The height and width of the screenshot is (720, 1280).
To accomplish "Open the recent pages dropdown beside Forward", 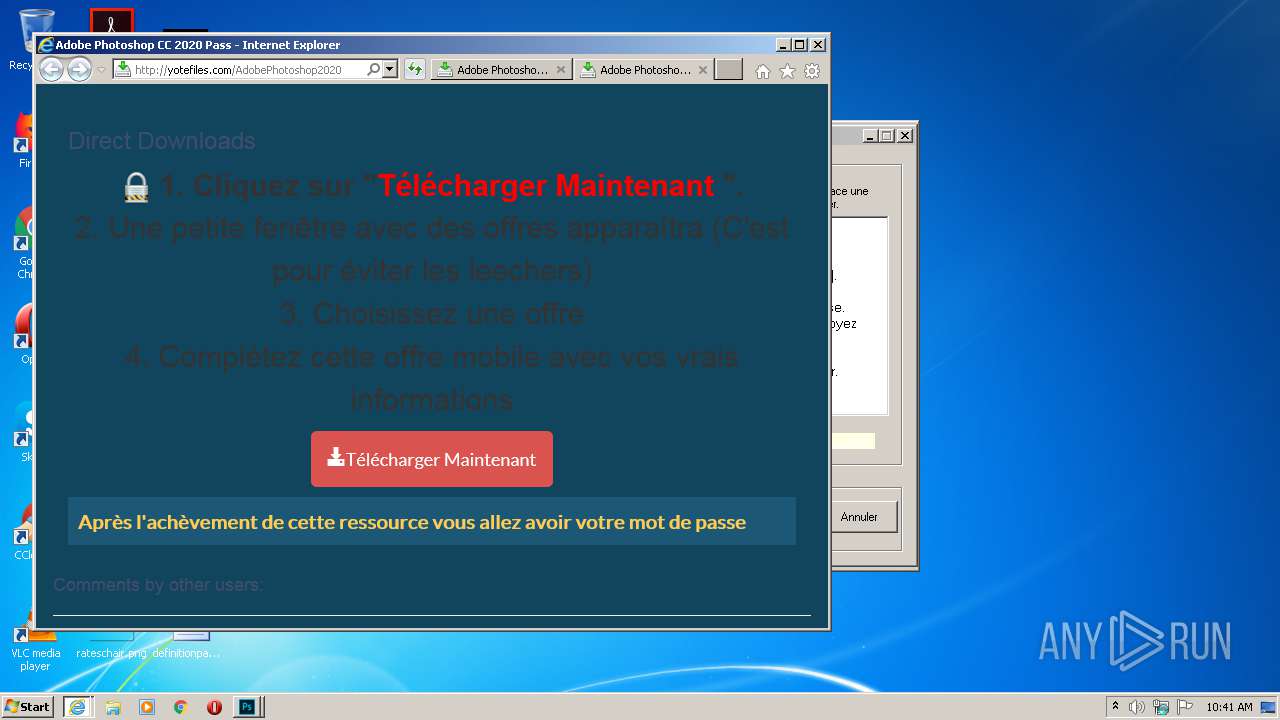I will point(101,70).
